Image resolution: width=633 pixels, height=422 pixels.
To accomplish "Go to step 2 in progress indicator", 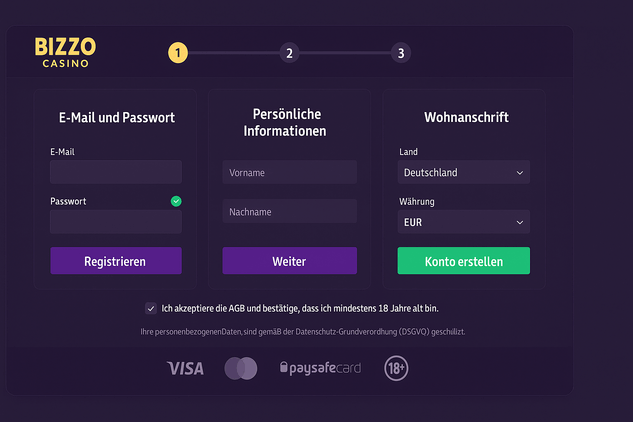I will (289, 53).
